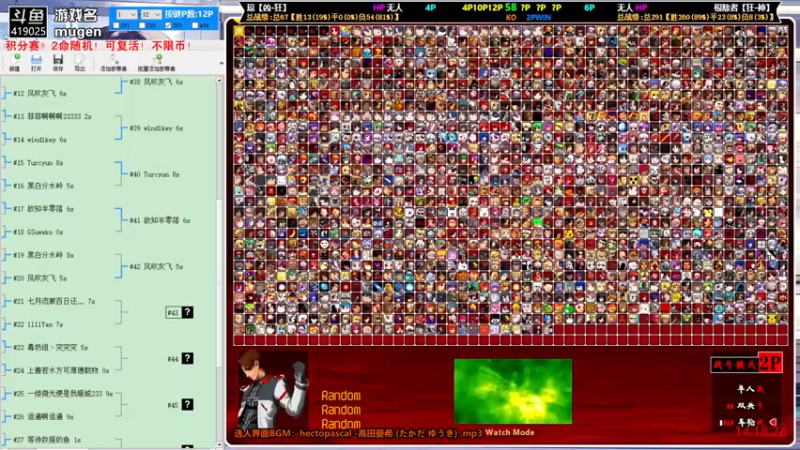This screenshot has width=800, height=450.
Task: Select bracket entry #24 上善若水
Action: [x=61, y=370]
